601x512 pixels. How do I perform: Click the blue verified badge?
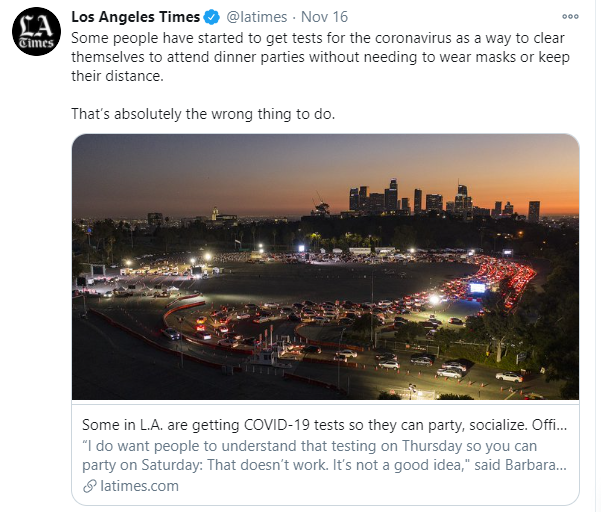click(x=213, y=17)
